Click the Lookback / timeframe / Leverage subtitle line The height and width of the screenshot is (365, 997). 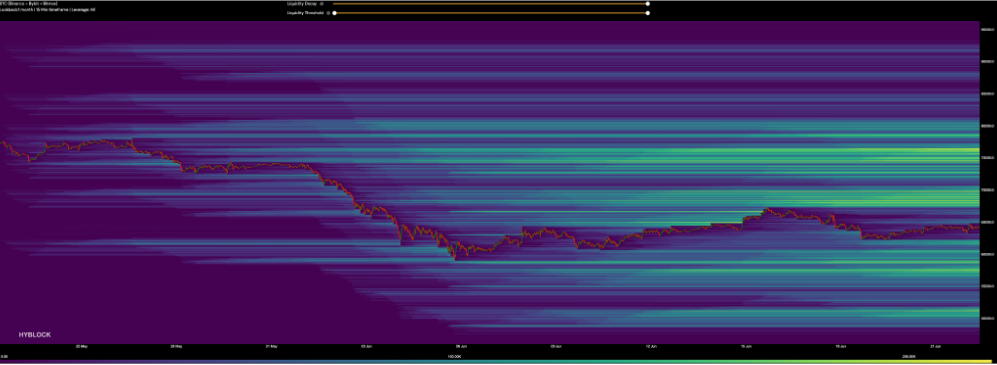pyautogui.click(x=48, y=9)
